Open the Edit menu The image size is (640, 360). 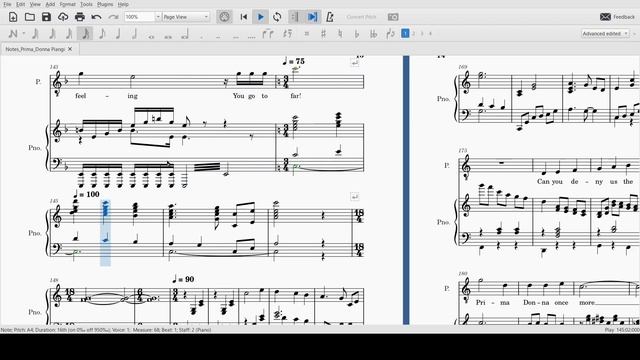click(20, 4)
